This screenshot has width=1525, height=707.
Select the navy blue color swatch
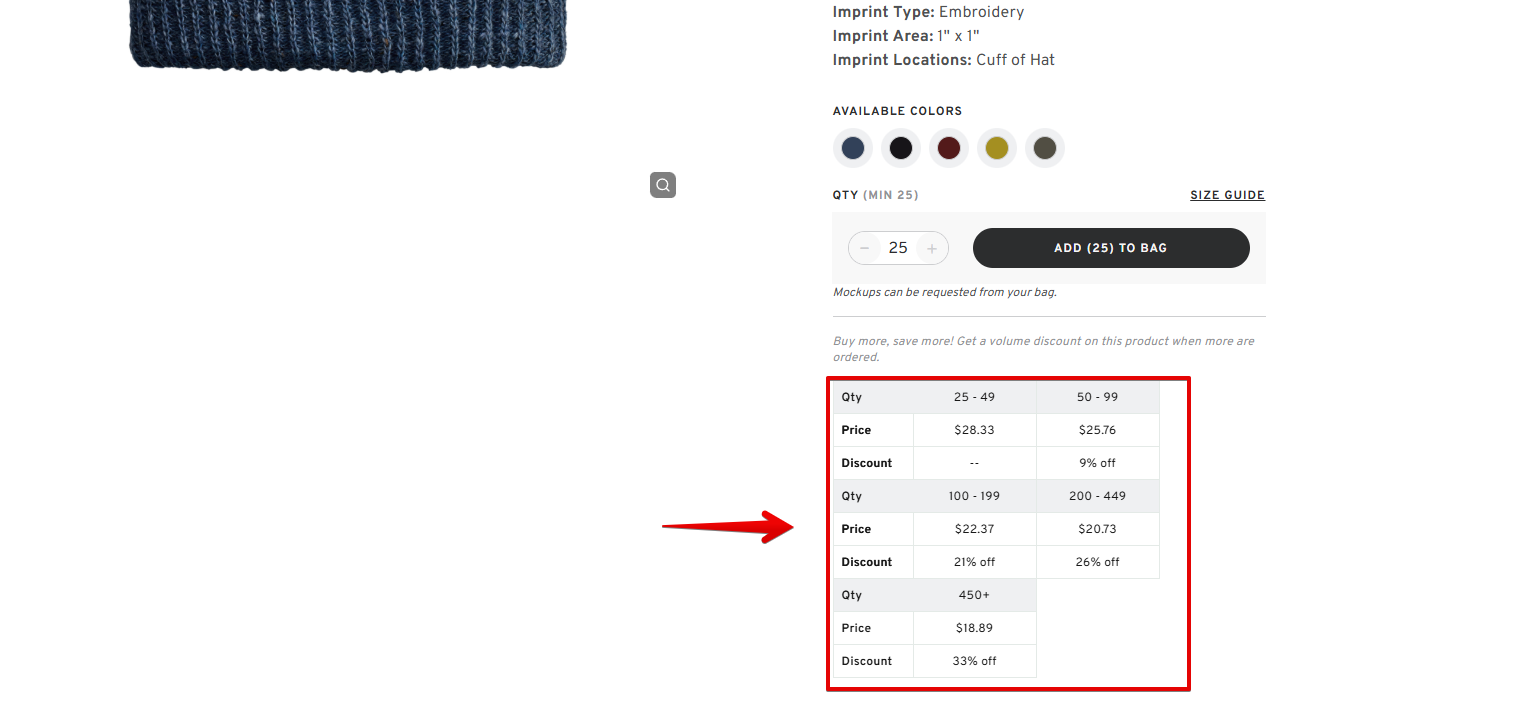[853, 148]
